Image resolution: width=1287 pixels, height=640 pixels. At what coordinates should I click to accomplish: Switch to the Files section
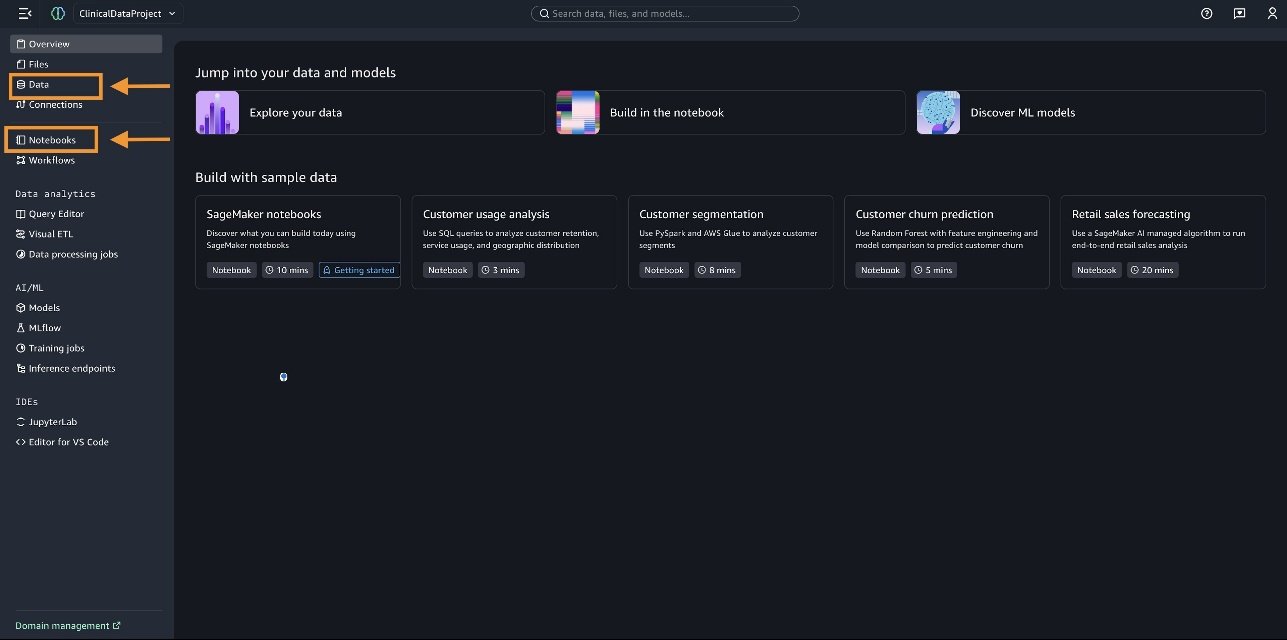click(x=36, y=63)
